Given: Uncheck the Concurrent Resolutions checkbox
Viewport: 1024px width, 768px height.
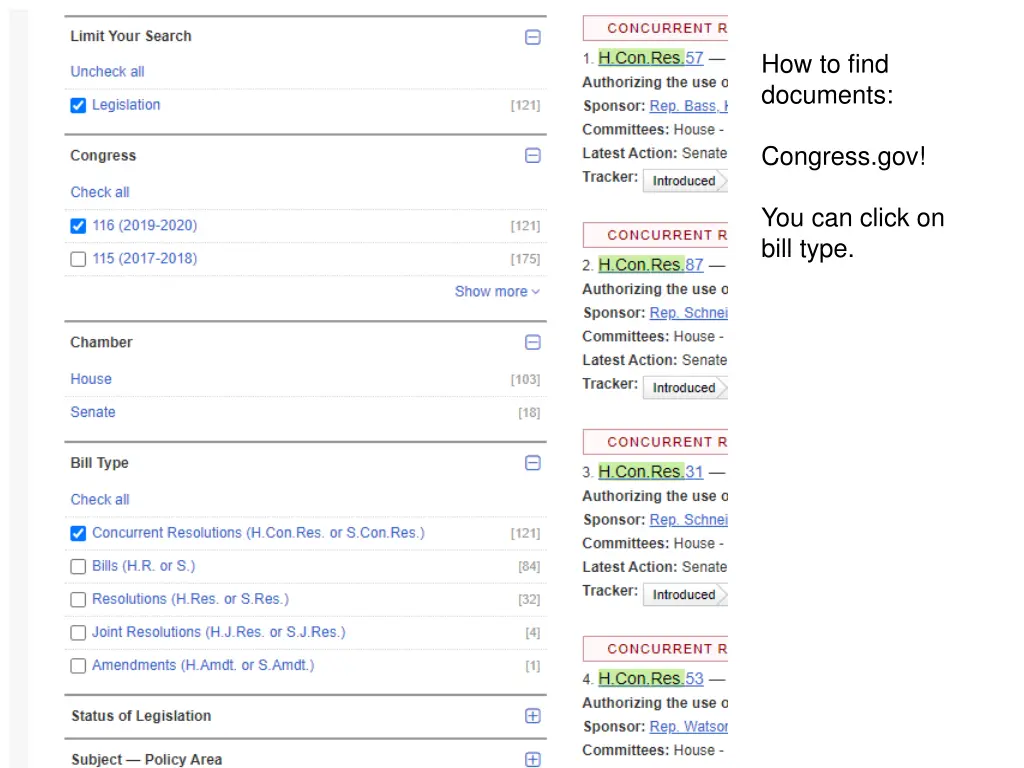Looking at the screenshot, I should 78,534.
